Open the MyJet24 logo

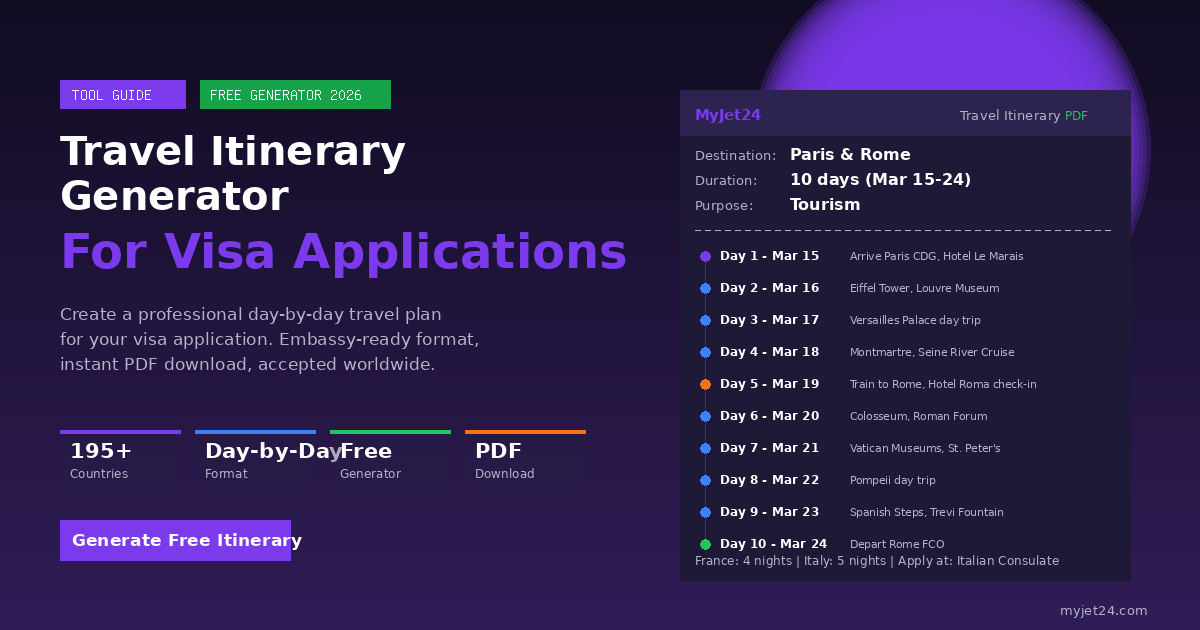click(728, 114)
